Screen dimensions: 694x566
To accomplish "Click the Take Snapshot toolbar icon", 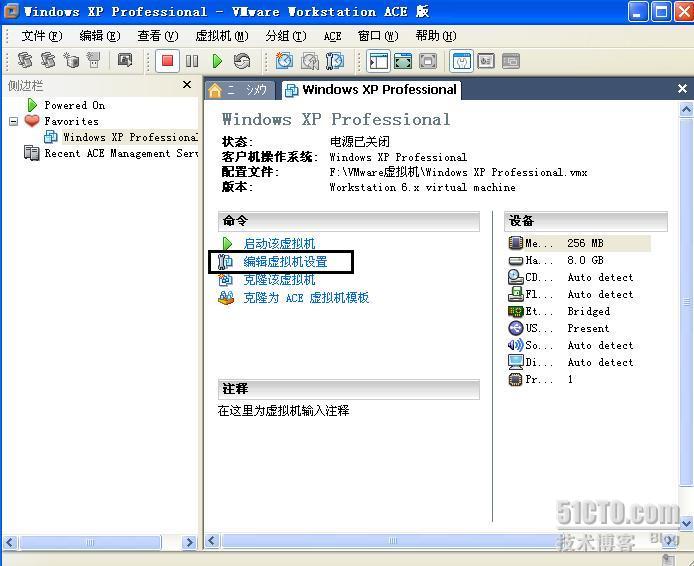I will (x=284, y=61).
